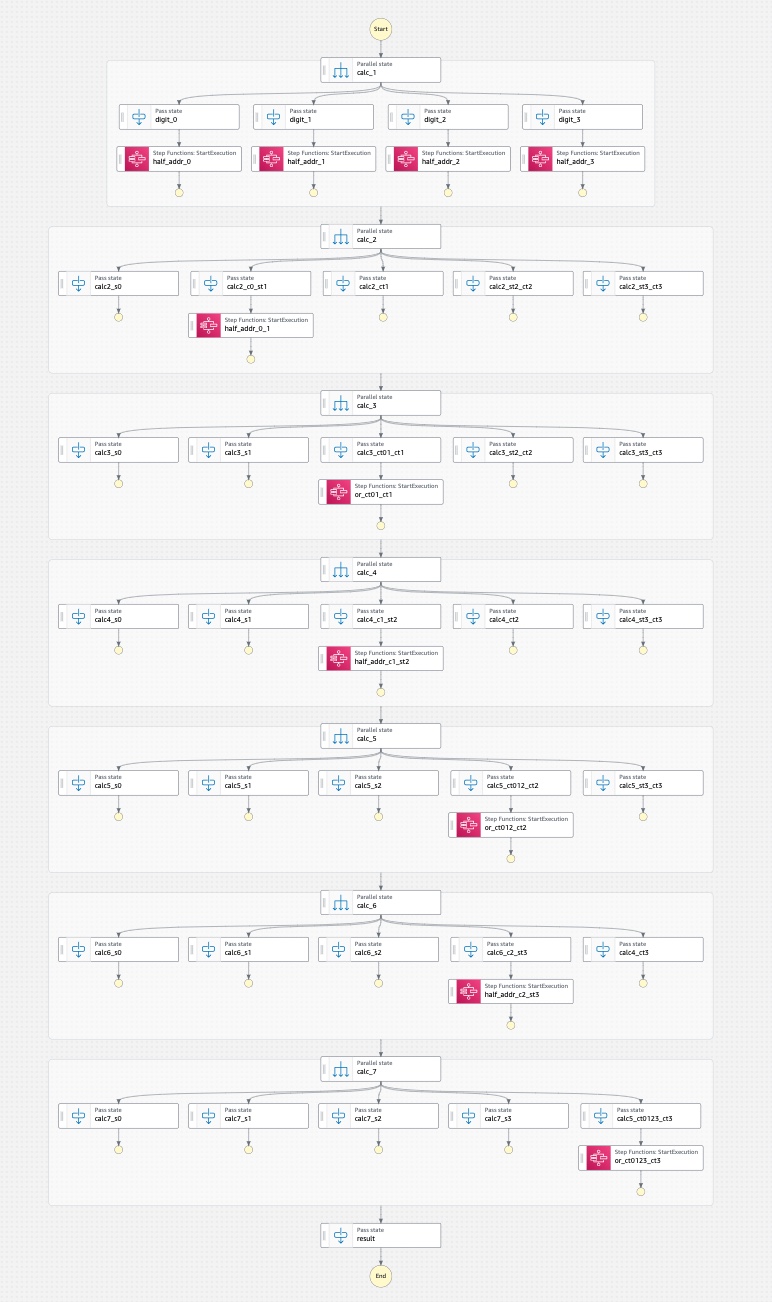Click the End node
This screenshot has width=772, height=1302.
point(380,1275)
